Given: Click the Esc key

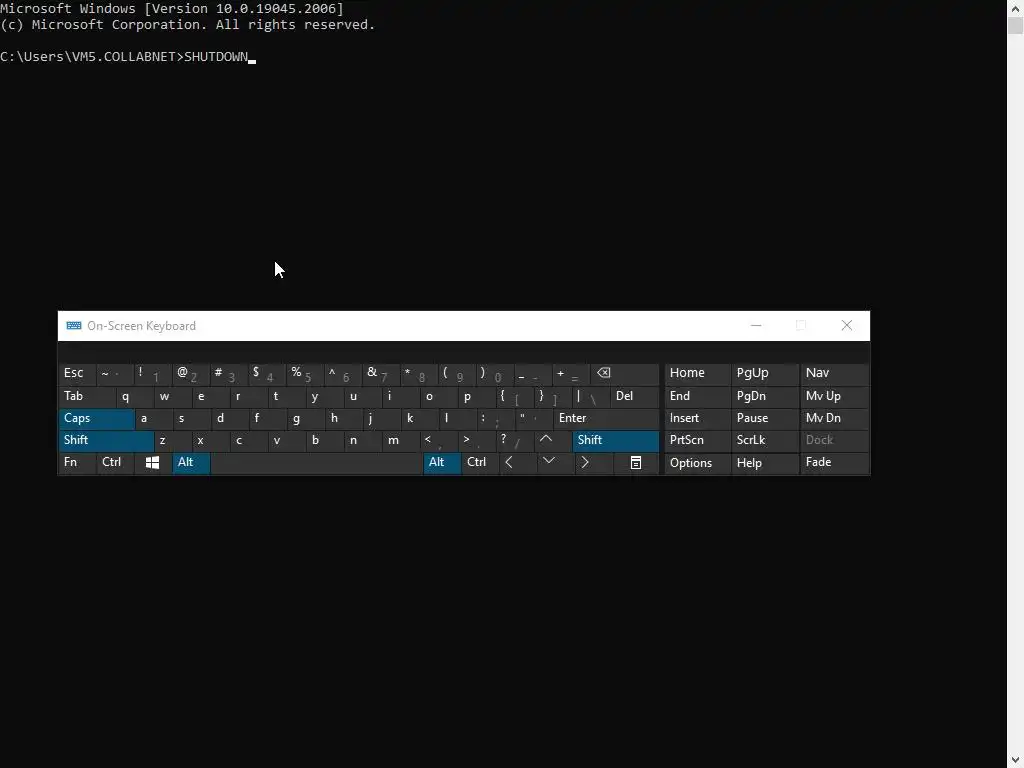Looking at the screenshot, I should (x=77, y=374).
